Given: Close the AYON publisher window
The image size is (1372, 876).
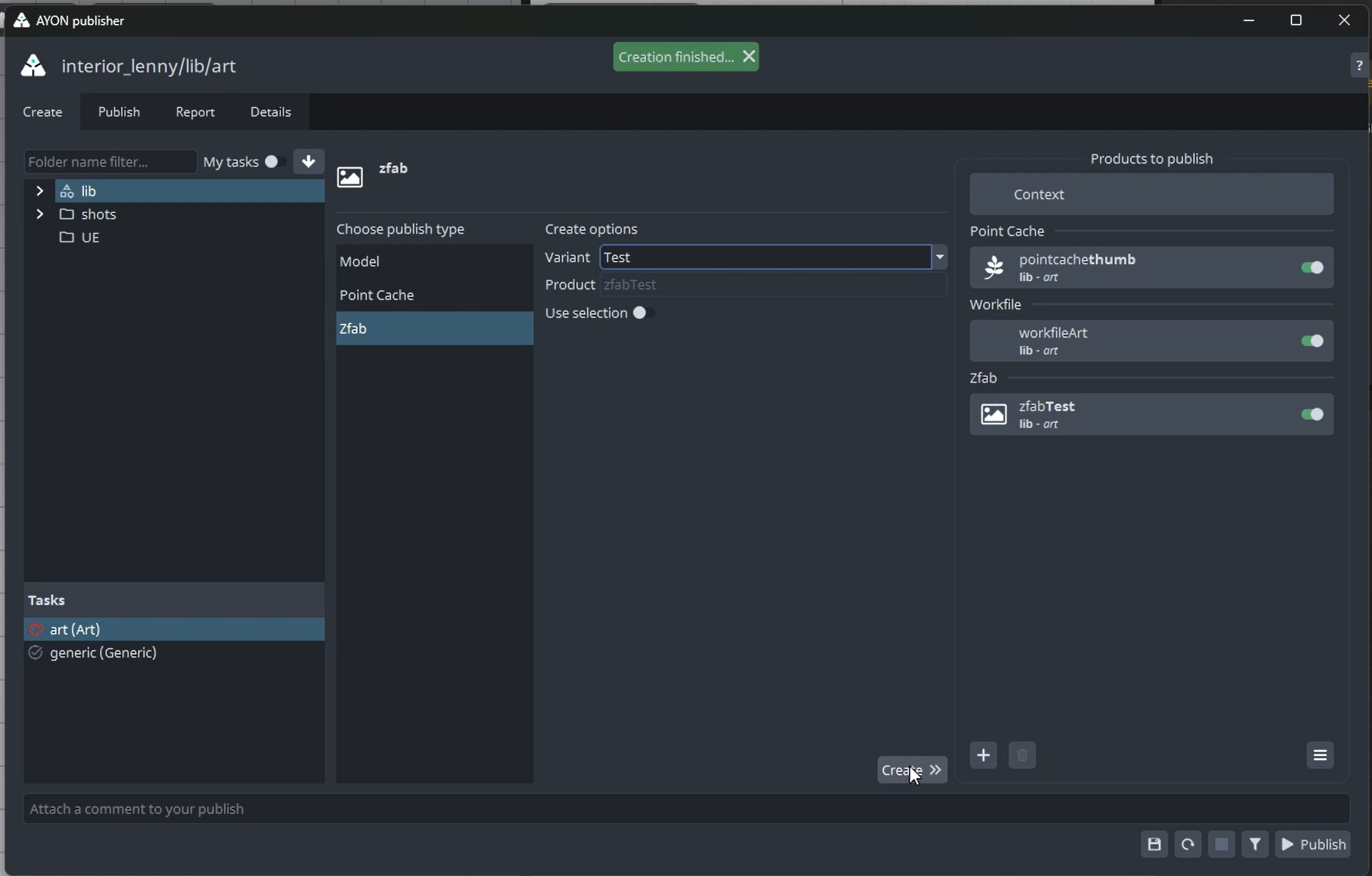Looking at the screenshot, I should [1343, 20].
